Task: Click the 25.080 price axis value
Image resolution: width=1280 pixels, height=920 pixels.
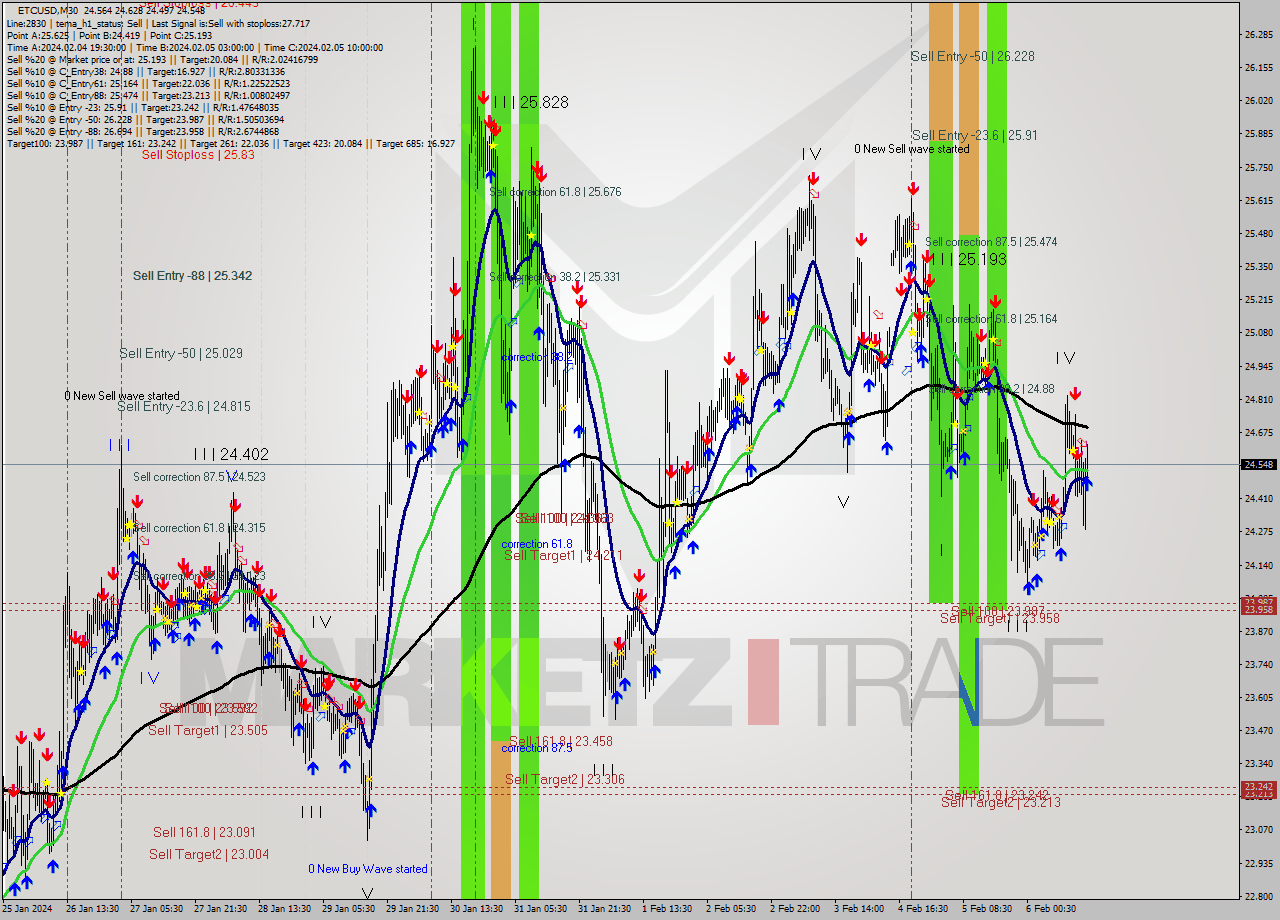Action: [1257, 332]
